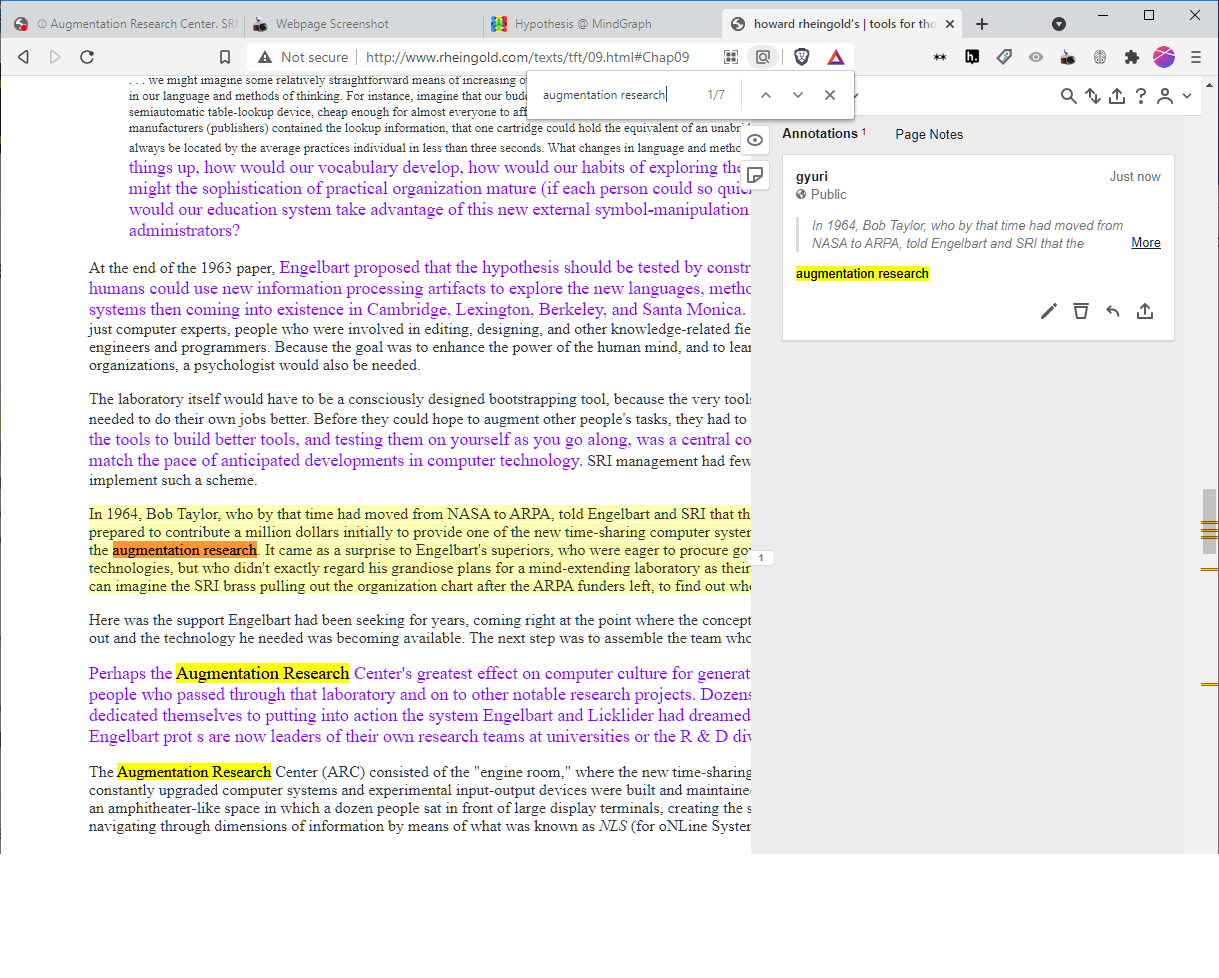Share gyuri's annotation
This screenshot has height=978, width=1219.
point(1145,311)
